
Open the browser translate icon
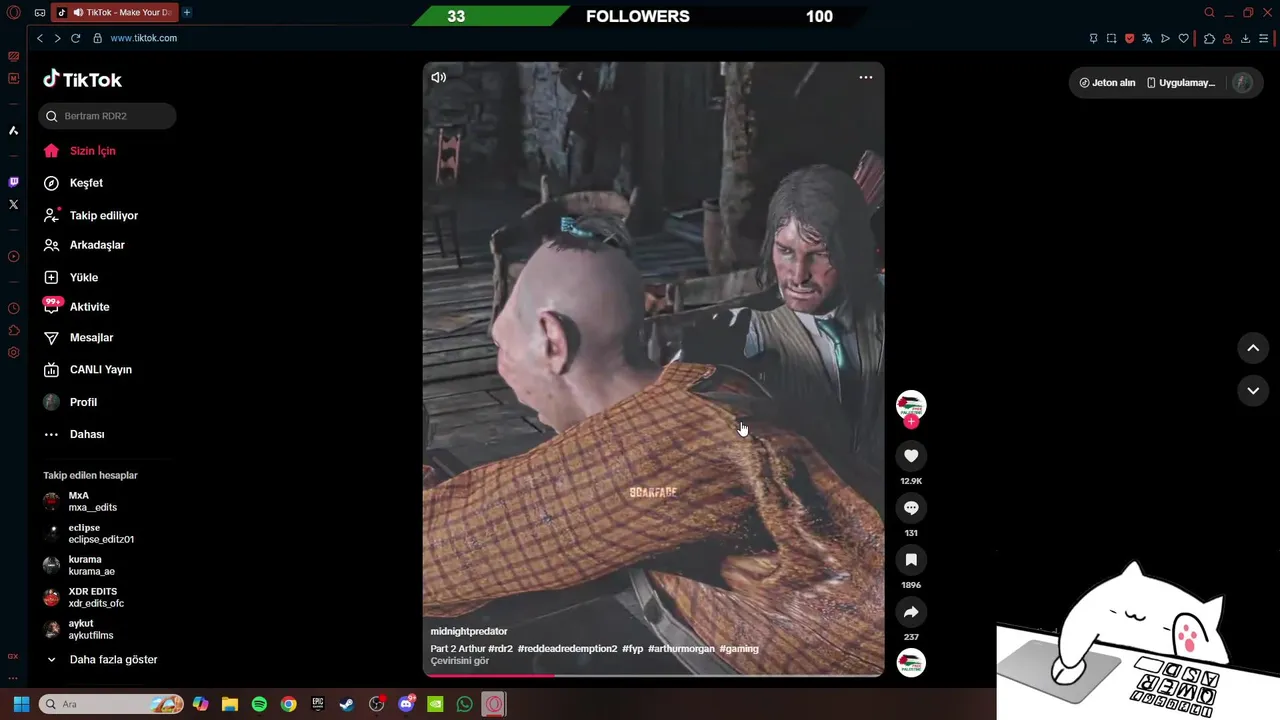(1147, 38)
